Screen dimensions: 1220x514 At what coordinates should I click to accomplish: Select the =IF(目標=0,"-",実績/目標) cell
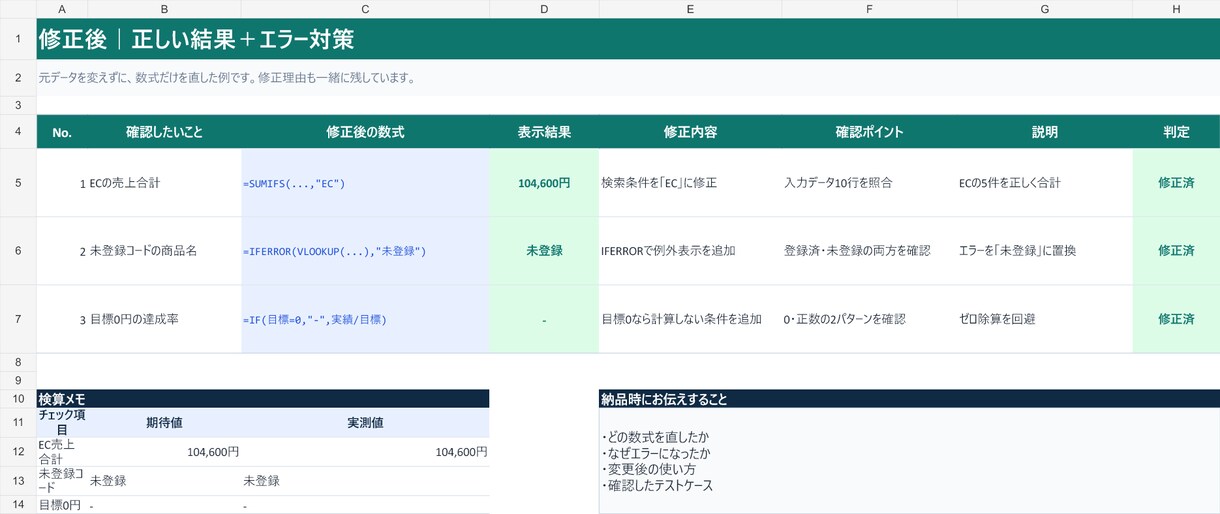365,319
